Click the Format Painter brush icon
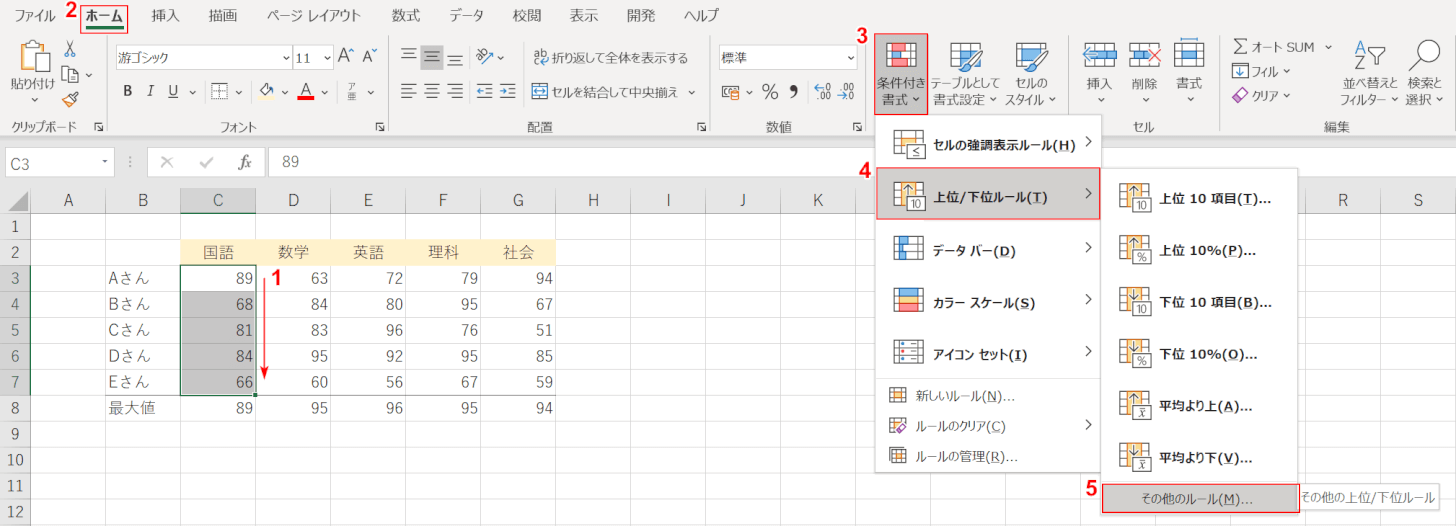The image size is (1456, 526). [x=70, y=99]
